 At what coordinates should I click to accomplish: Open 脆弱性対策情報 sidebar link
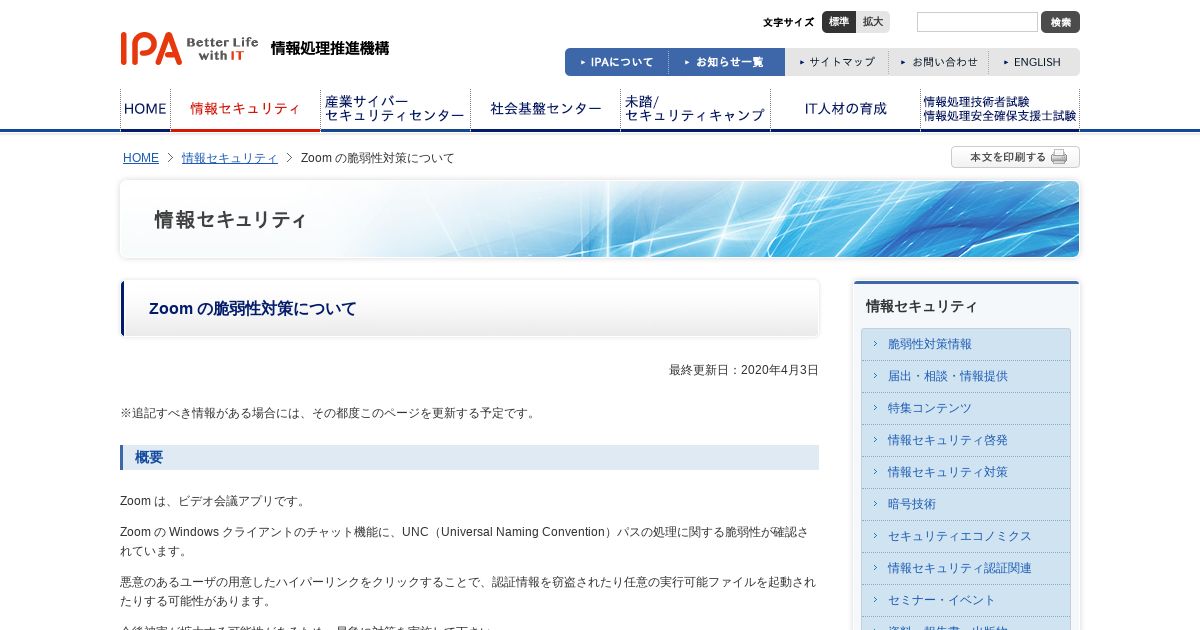[965, 344]
